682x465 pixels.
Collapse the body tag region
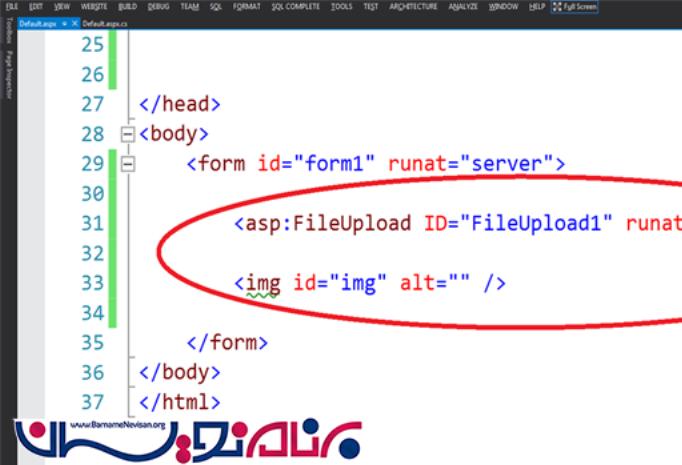pos(127,134)
